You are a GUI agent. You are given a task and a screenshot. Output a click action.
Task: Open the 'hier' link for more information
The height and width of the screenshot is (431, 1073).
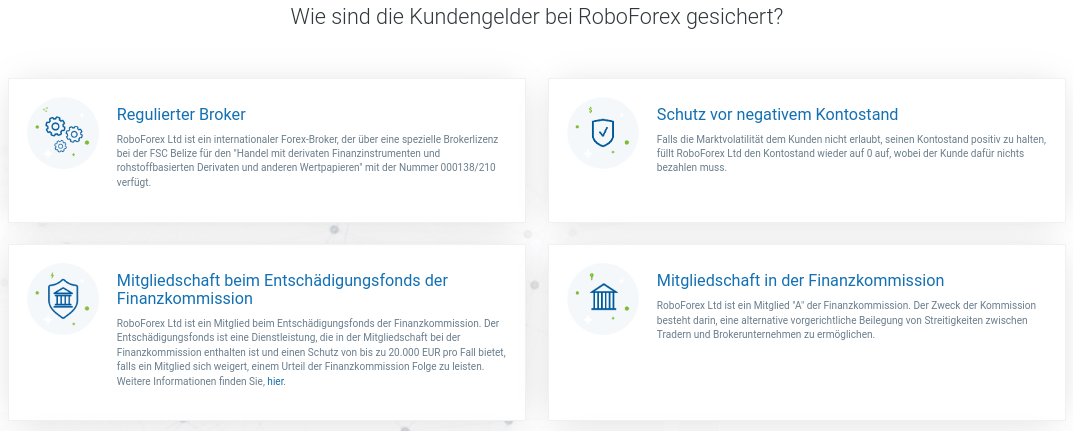click(x=275, y=382)
